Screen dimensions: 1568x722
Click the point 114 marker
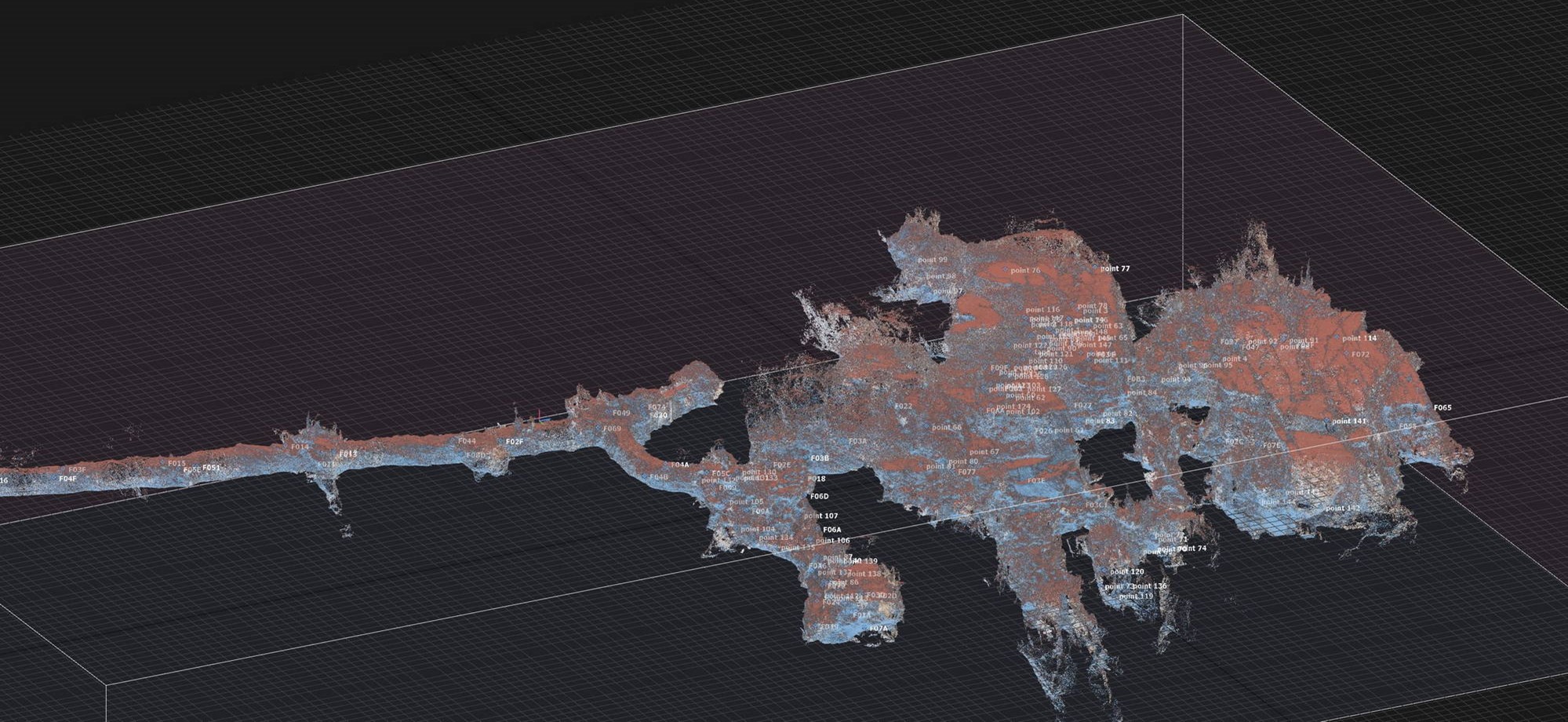point(1359,339)
